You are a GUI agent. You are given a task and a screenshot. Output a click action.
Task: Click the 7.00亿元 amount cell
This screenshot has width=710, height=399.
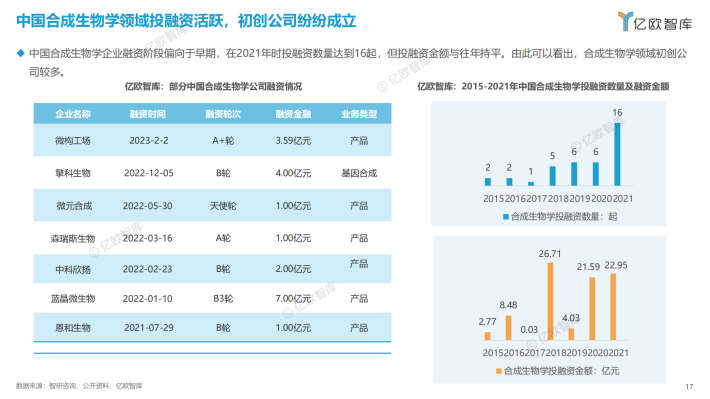pos(293,298)
